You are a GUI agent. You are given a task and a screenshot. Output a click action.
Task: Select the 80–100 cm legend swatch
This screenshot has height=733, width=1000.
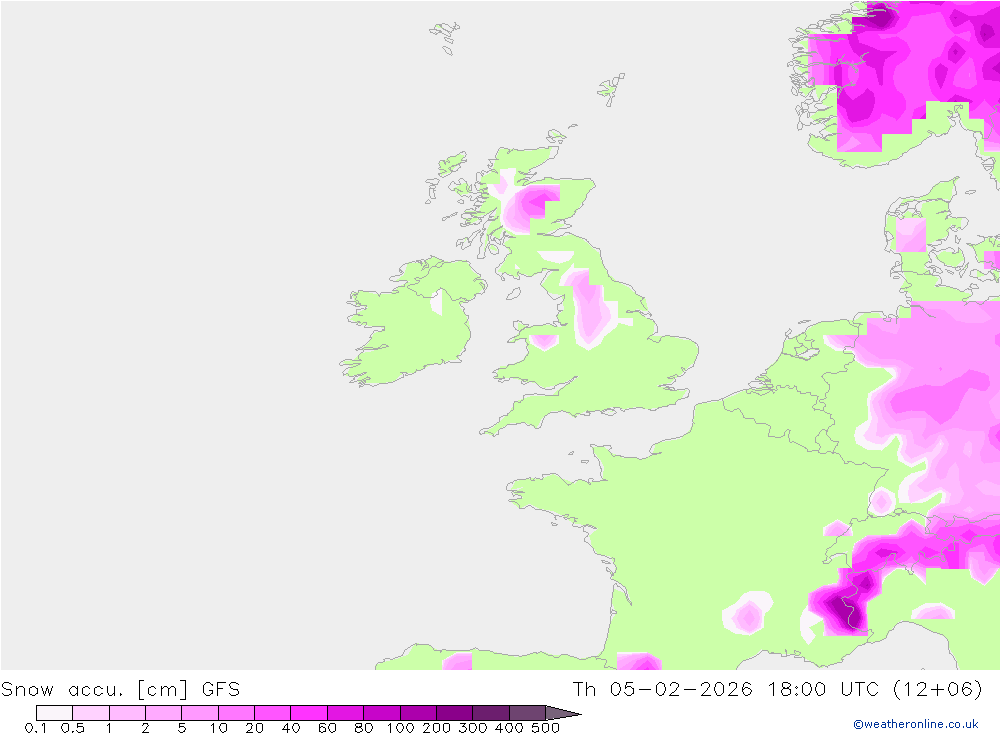pos(381,713)
